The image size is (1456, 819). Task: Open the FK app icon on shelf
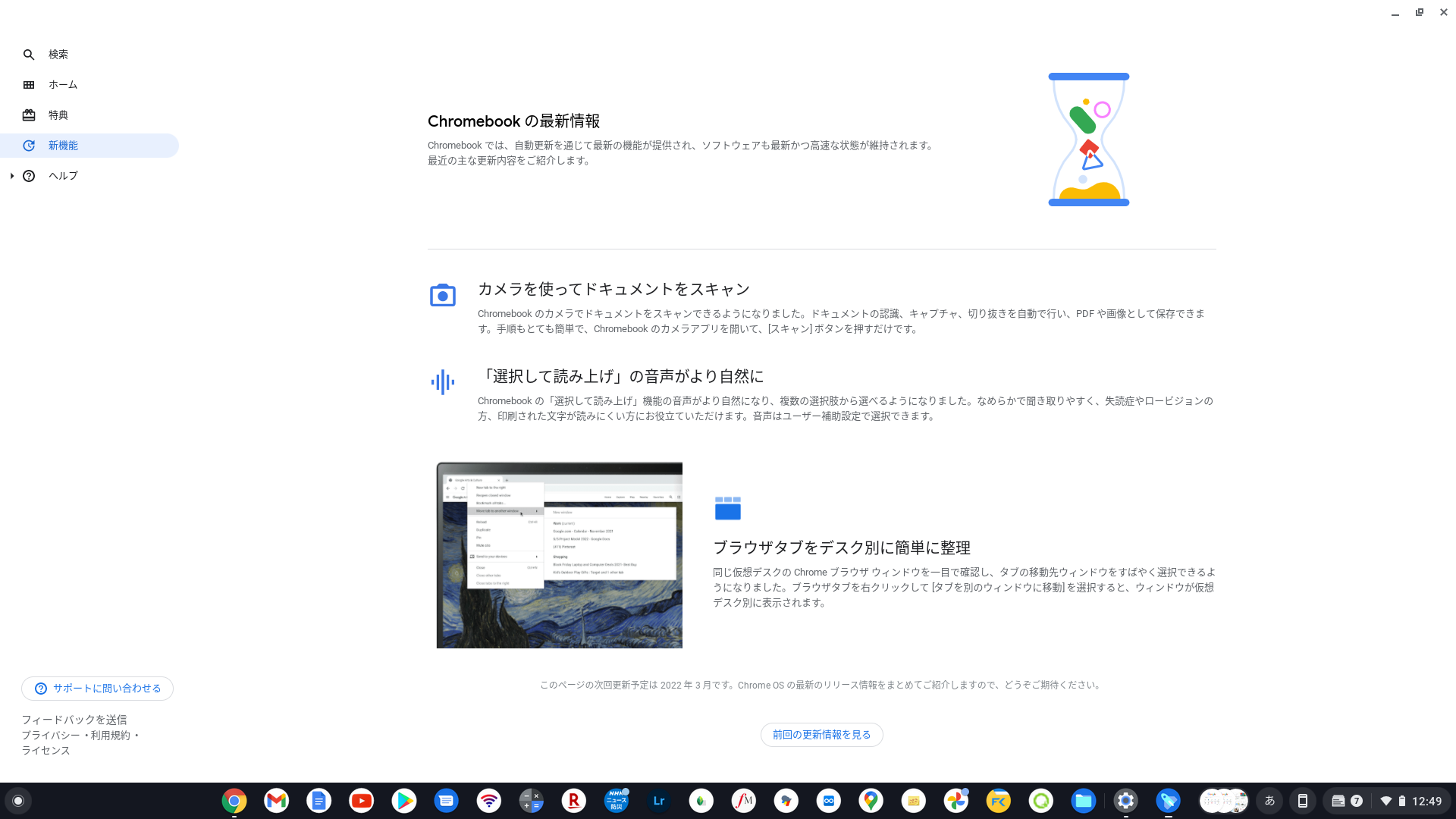[x=999, y=801]
